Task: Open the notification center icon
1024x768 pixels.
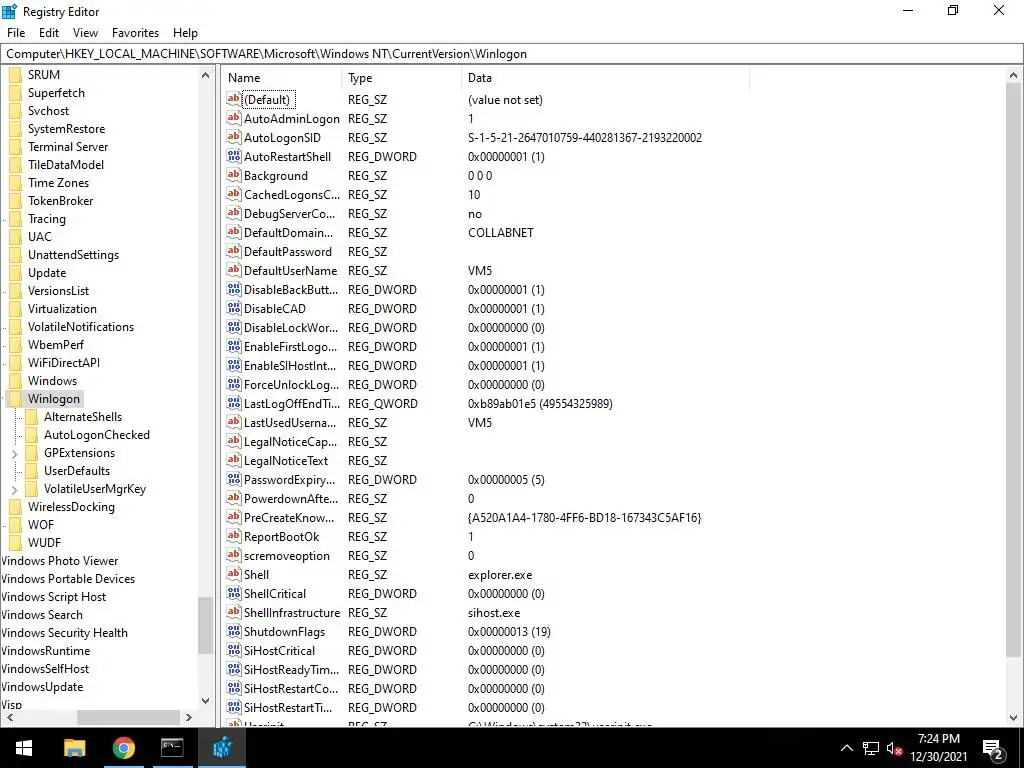Action: pyautogui.click(x=993, y=749)
